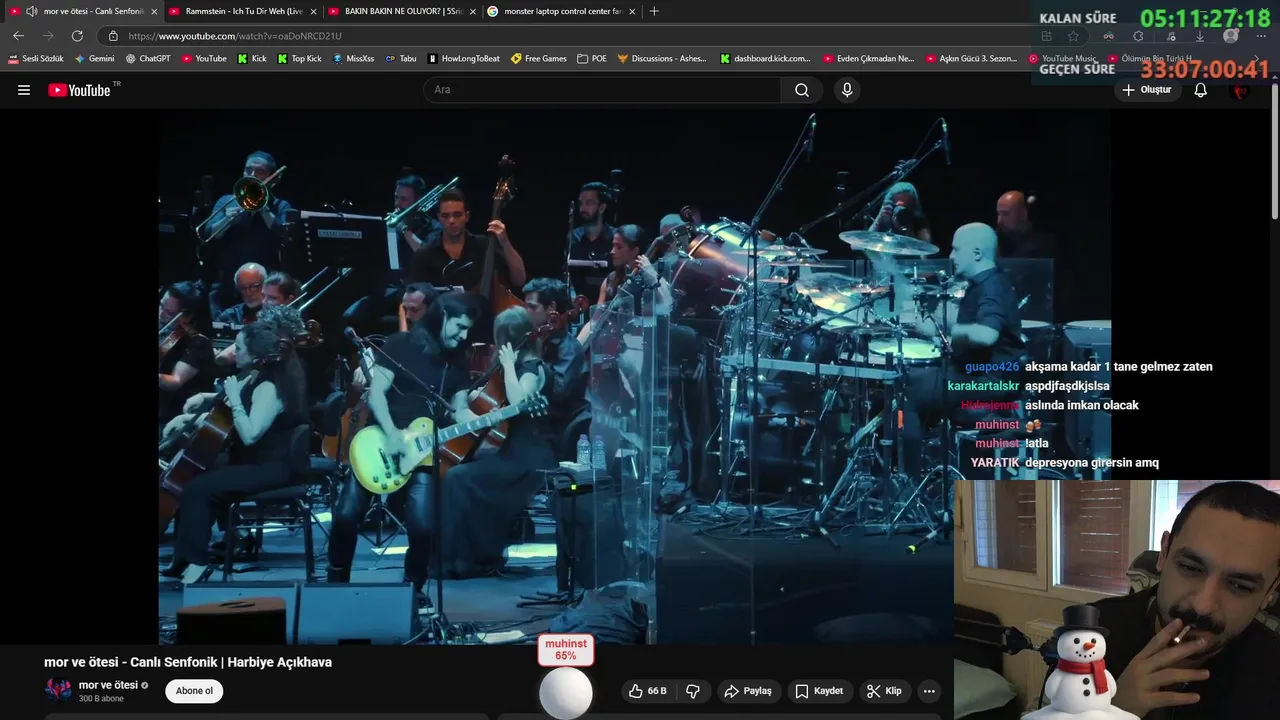The image size is (1280, 720).
Task: Close the BAKIN BAKIN NE OLUYOR tab
Action: [473, 11]
